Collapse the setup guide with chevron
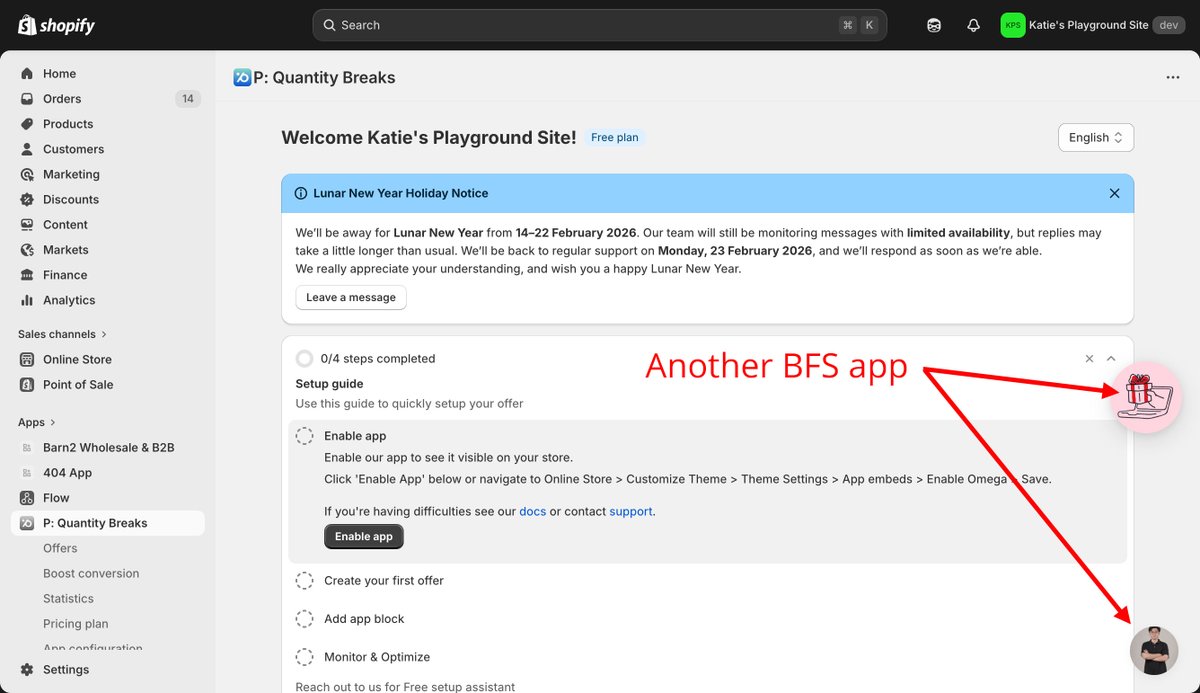 (x=1111, y=359)
